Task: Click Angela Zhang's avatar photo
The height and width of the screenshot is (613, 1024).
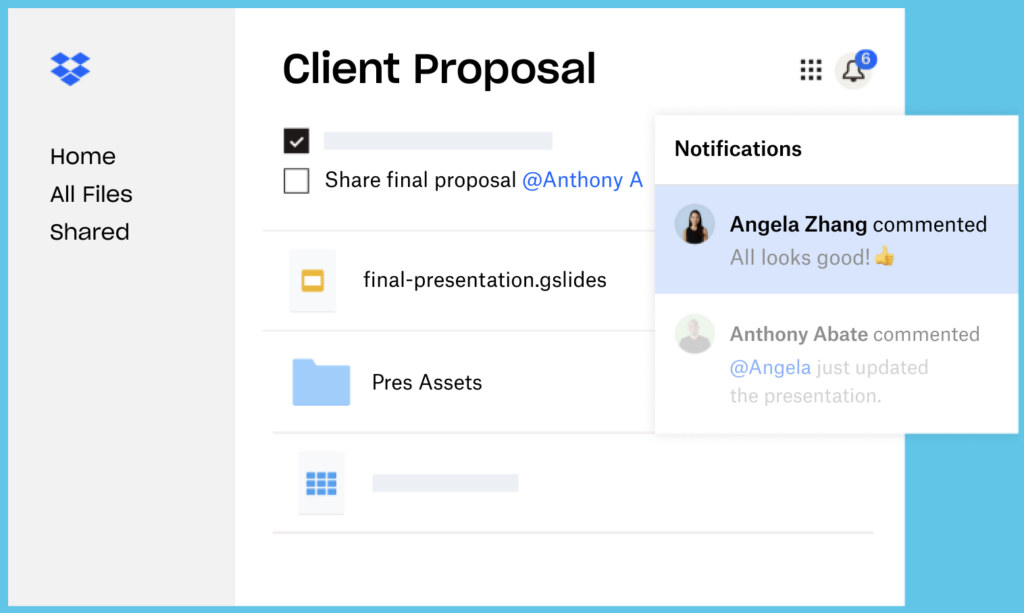Action: 694,224
